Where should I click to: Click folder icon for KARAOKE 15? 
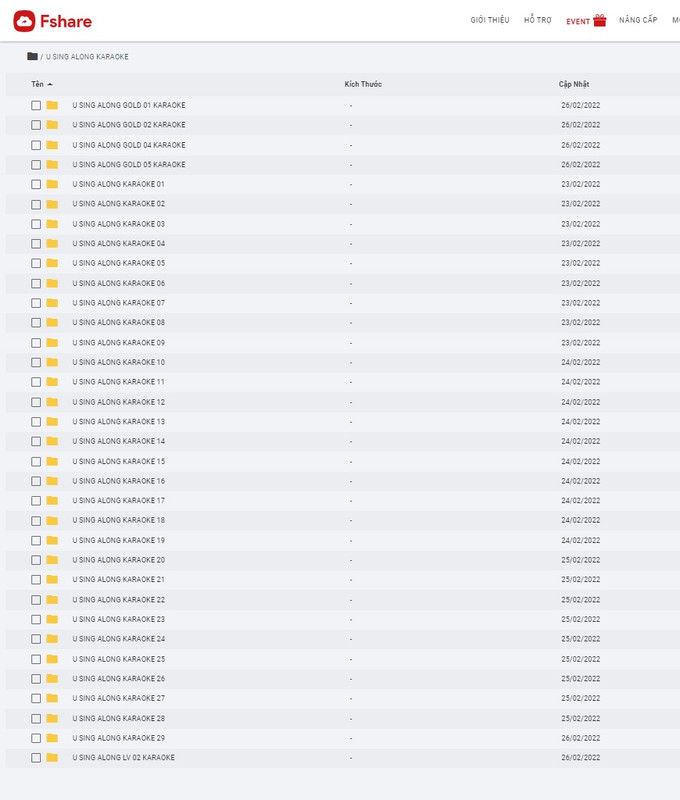coord(52,461)
